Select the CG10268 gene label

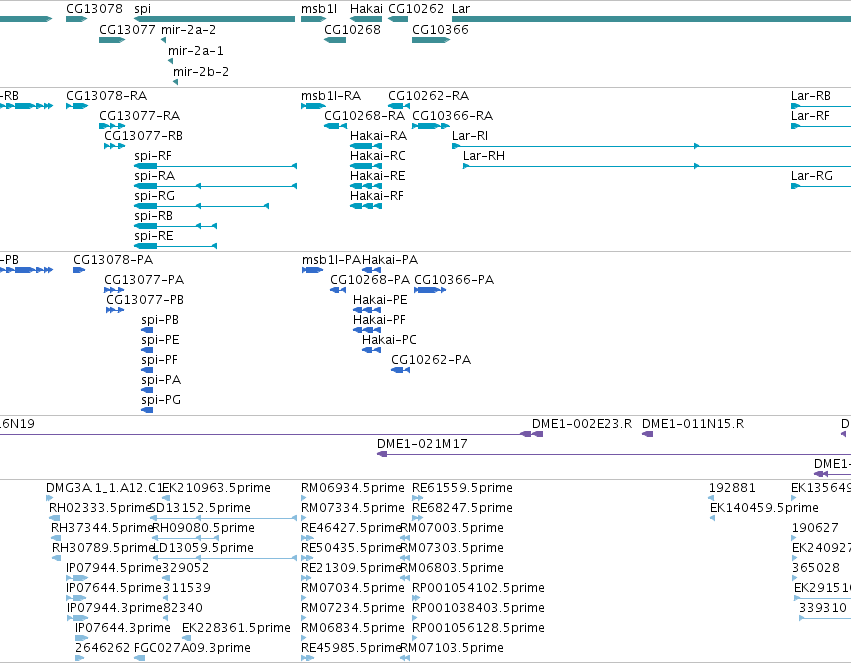pos(352,29)
